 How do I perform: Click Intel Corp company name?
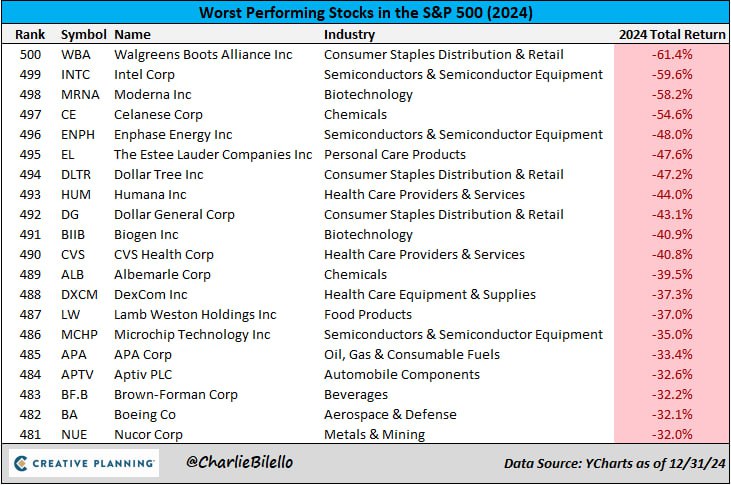(x=144, y=75)
